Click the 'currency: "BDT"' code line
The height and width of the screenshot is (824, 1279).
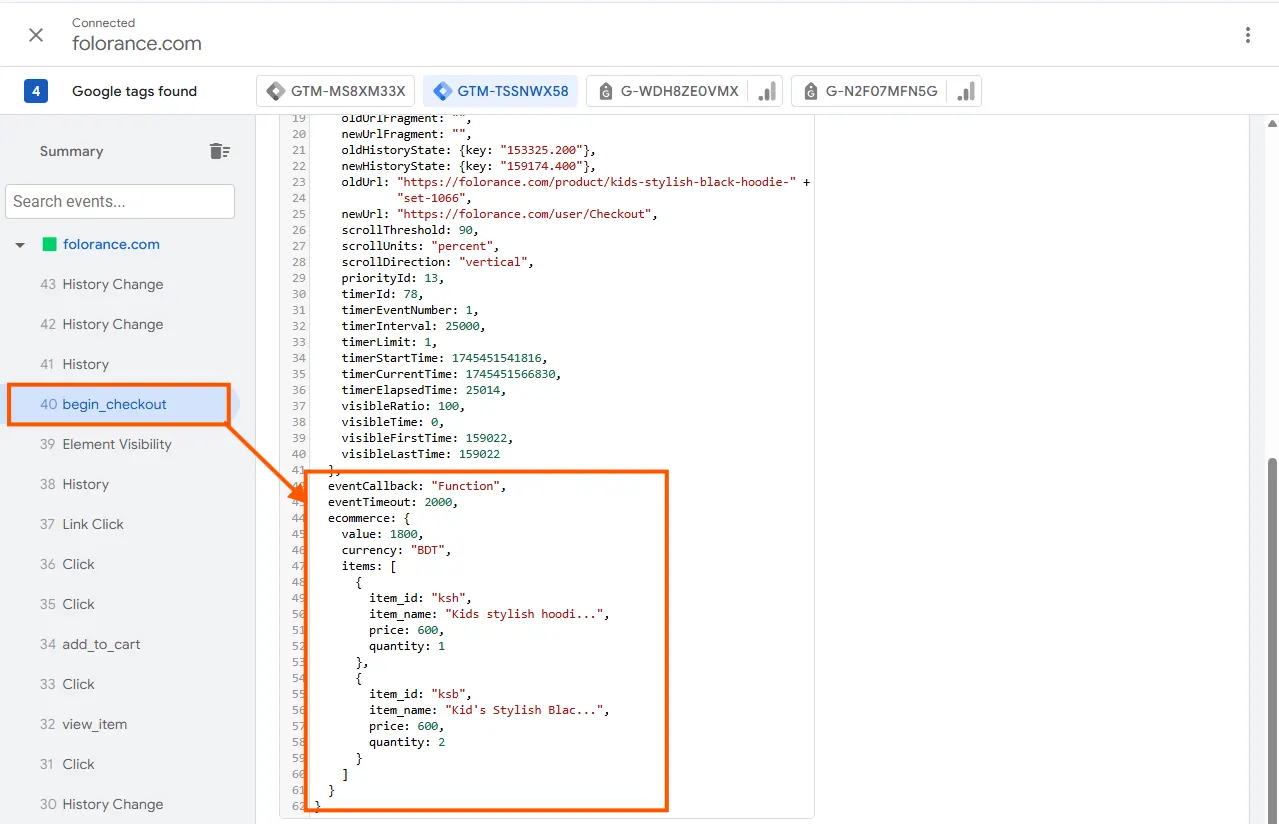pyautogui.click(x=397, y=550)
